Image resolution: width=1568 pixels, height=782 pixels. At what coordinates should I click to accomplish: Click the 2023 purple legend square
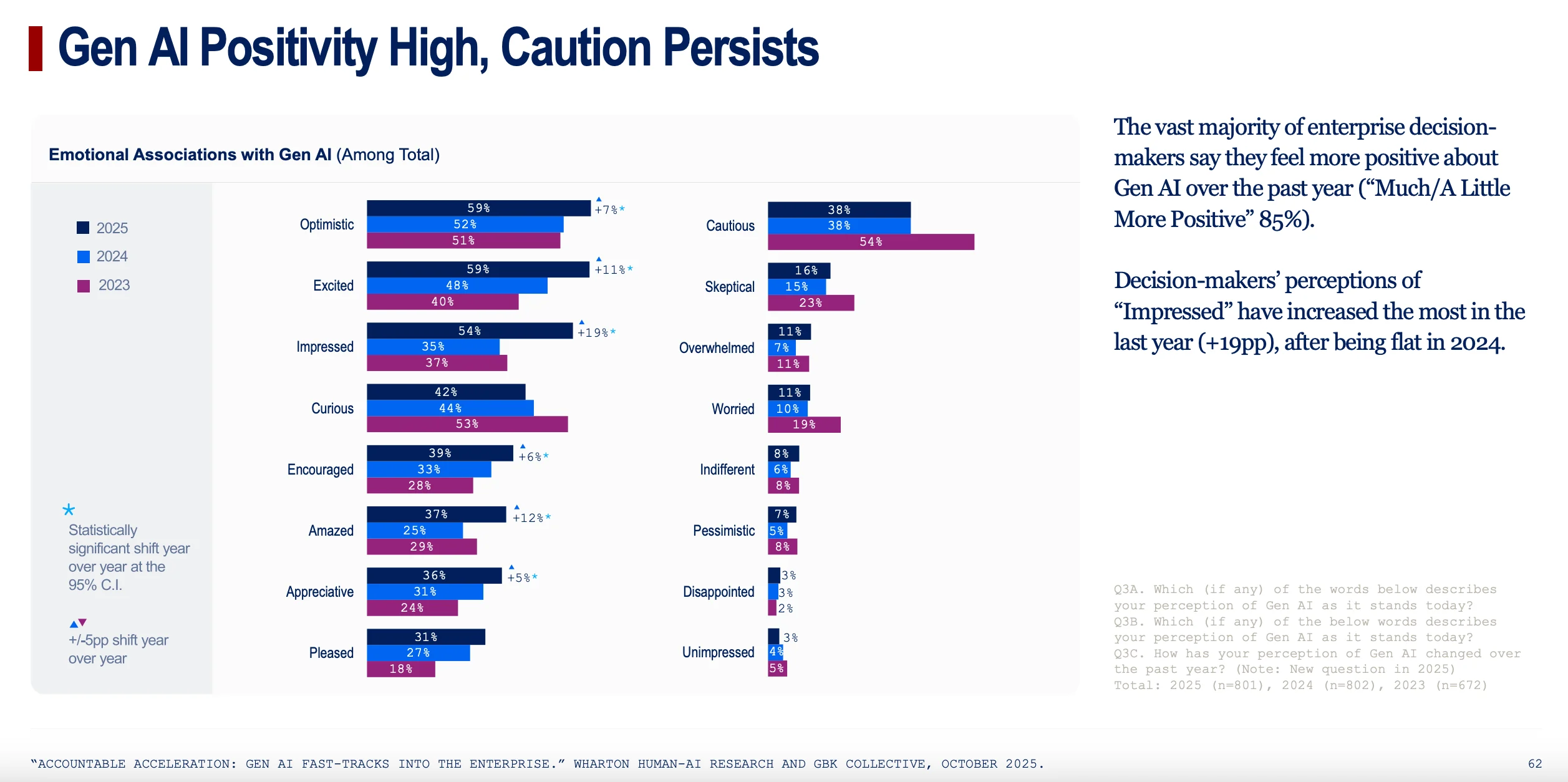tap(84, 286)
